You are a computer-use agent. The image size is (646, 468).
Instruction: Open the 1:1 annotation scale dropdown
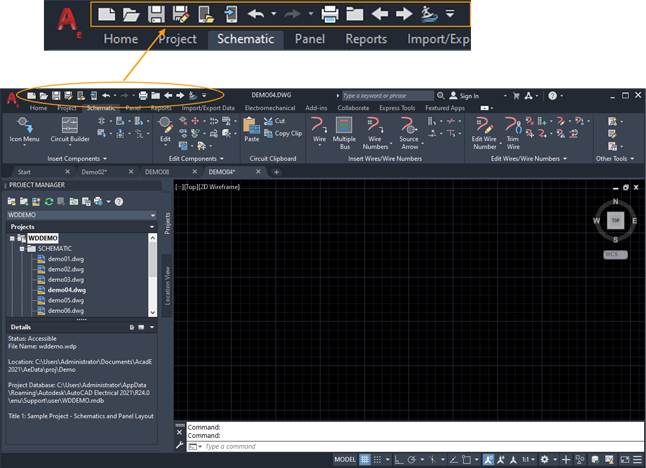coord(528,459)
